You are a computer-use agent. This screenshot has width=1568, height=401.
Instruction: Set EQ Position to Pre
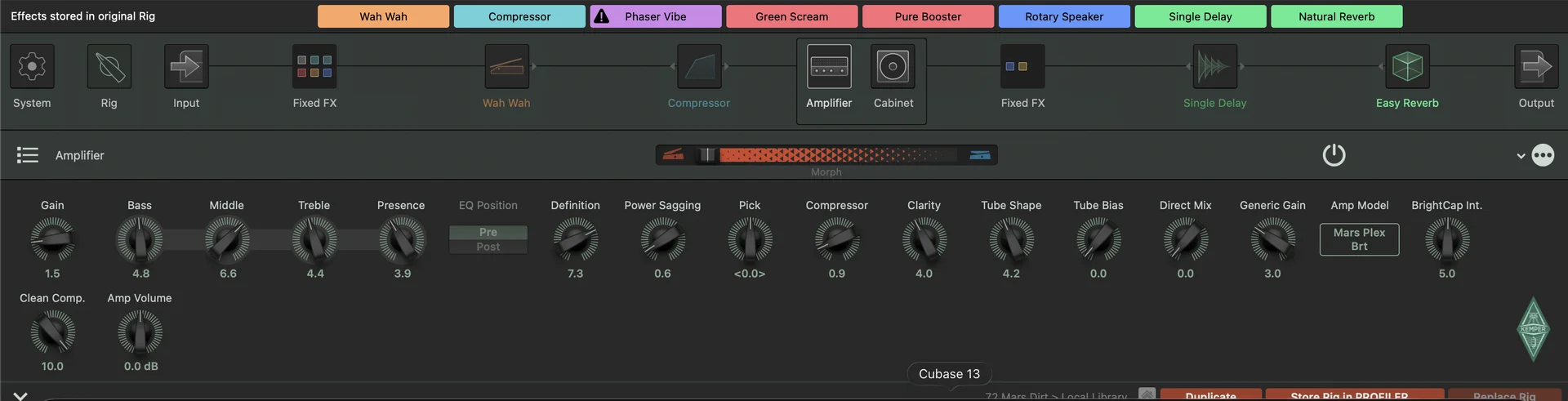488,232
